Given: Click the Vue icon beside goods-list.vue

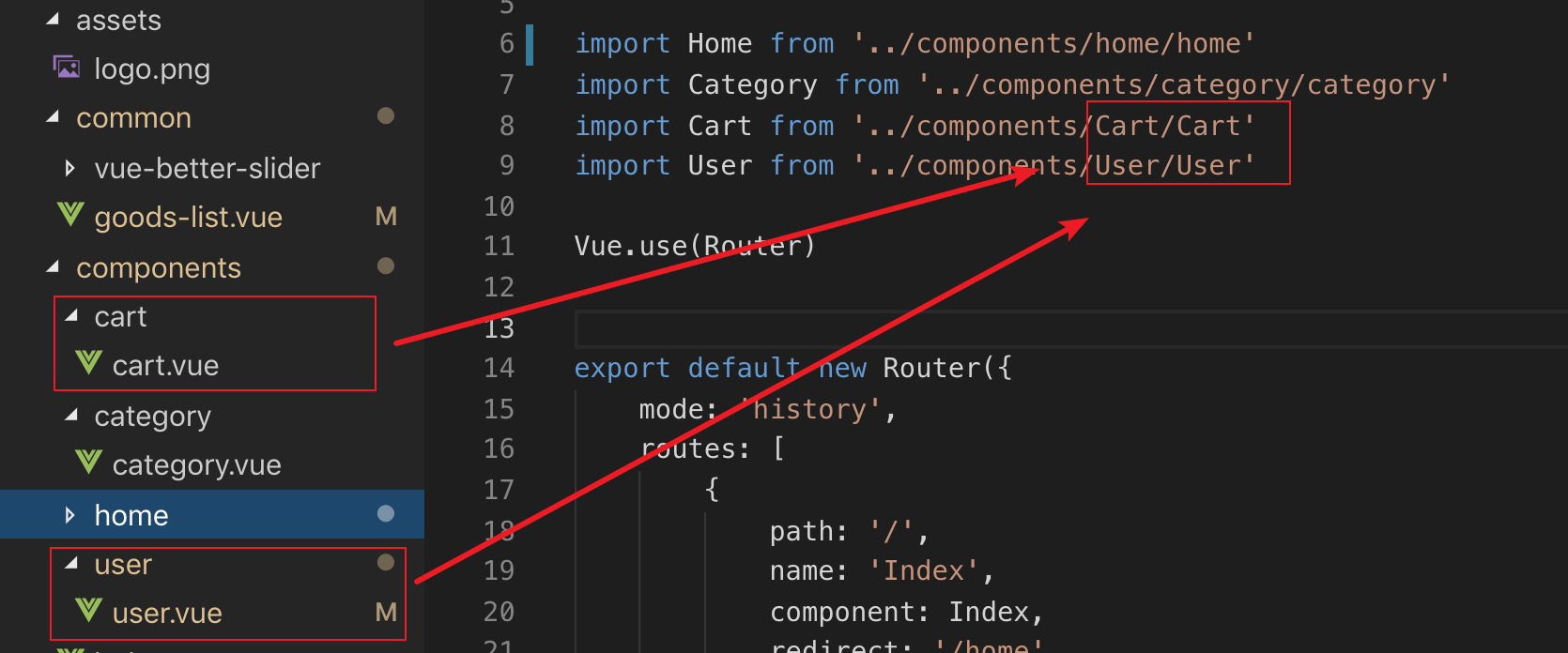Looking at the screenshot, I should click(x=70, y=216).
